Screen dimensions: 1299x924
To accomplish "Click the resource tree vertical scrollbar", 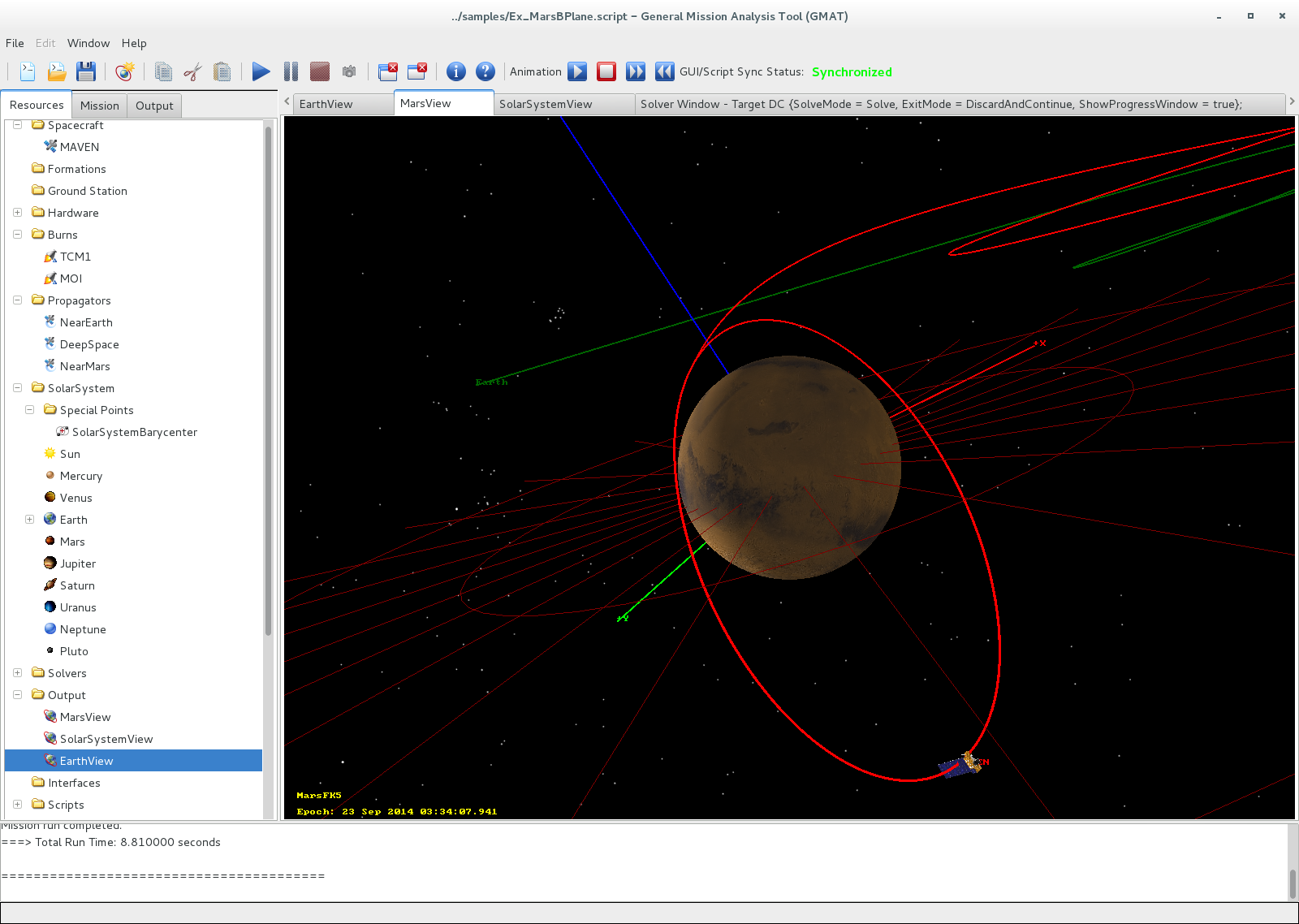I will coord(268,382).
